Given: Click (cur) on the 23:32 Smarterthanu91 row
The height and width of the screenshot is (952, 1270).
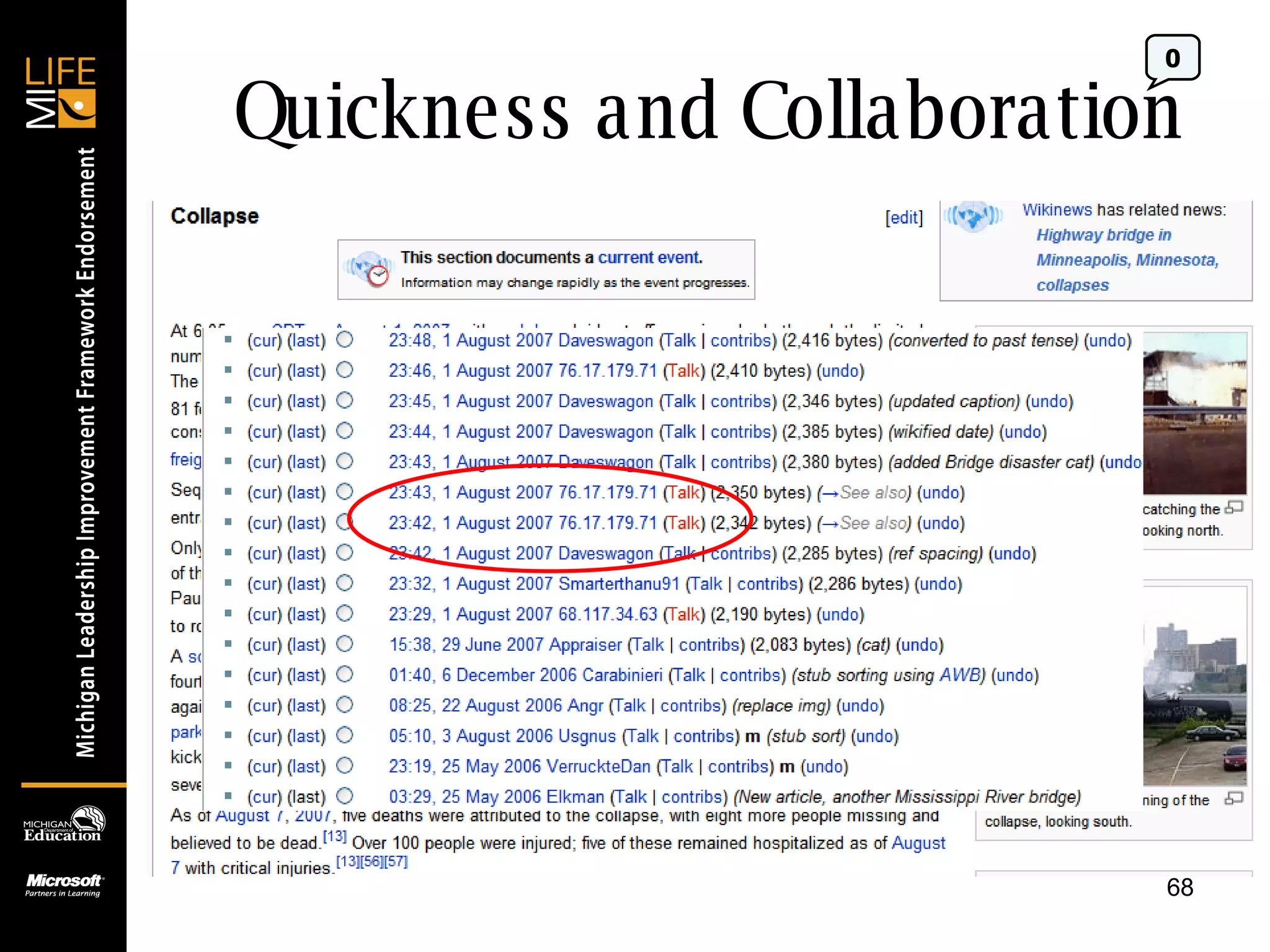Looking at the screenshot, I should pos(264,584).
